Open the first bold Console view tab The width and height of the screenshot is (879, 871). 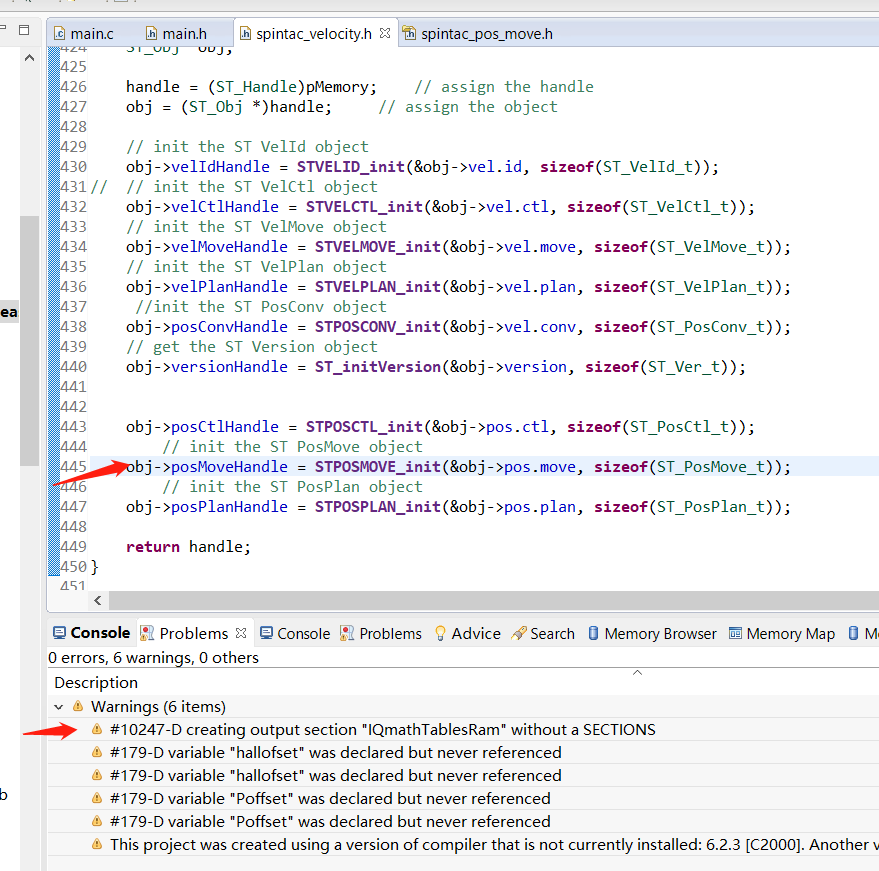(x=91, y=633)
